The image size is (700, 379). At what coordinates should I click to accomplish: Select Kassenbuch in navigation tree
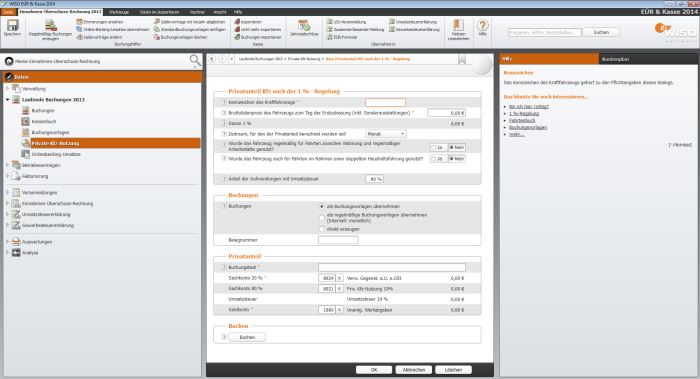pos(44,121)
